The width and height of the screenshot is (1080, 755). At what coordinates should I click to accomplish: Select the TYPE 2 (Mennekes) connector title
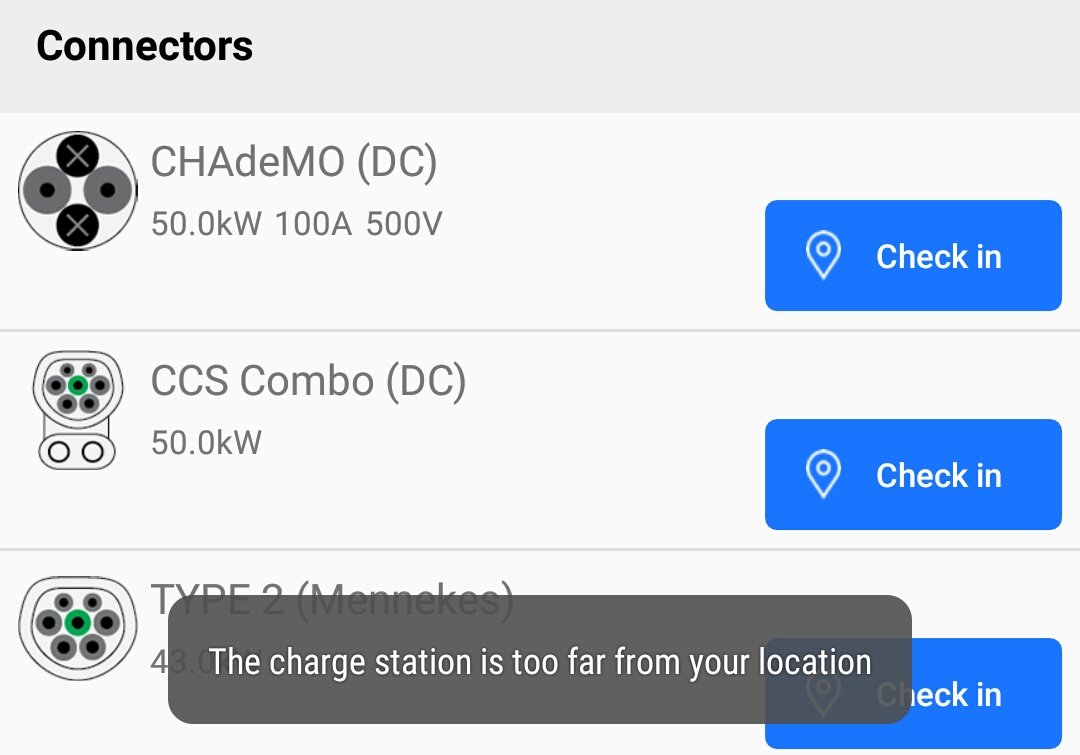(332, 598)
